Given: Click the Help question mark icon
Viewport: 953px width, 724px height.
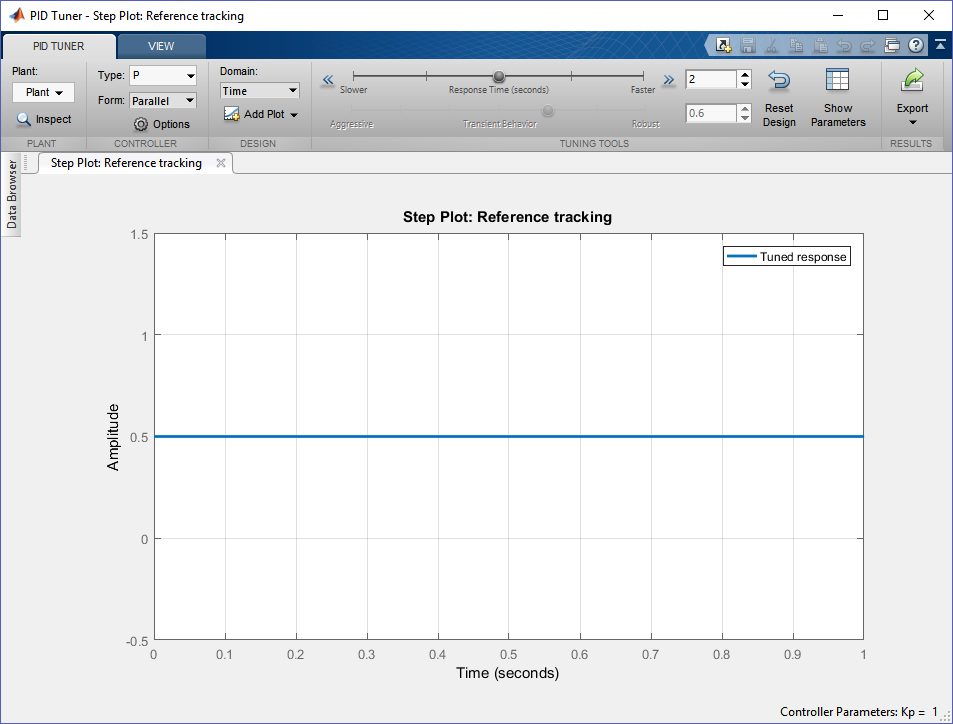Looking at the screenshot, I should [x=915, y=45].
